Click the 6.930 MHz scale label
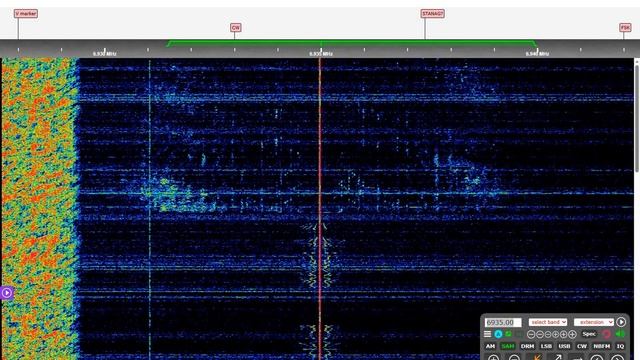This screenshot has width=640, height=360. tap(104, 53)
